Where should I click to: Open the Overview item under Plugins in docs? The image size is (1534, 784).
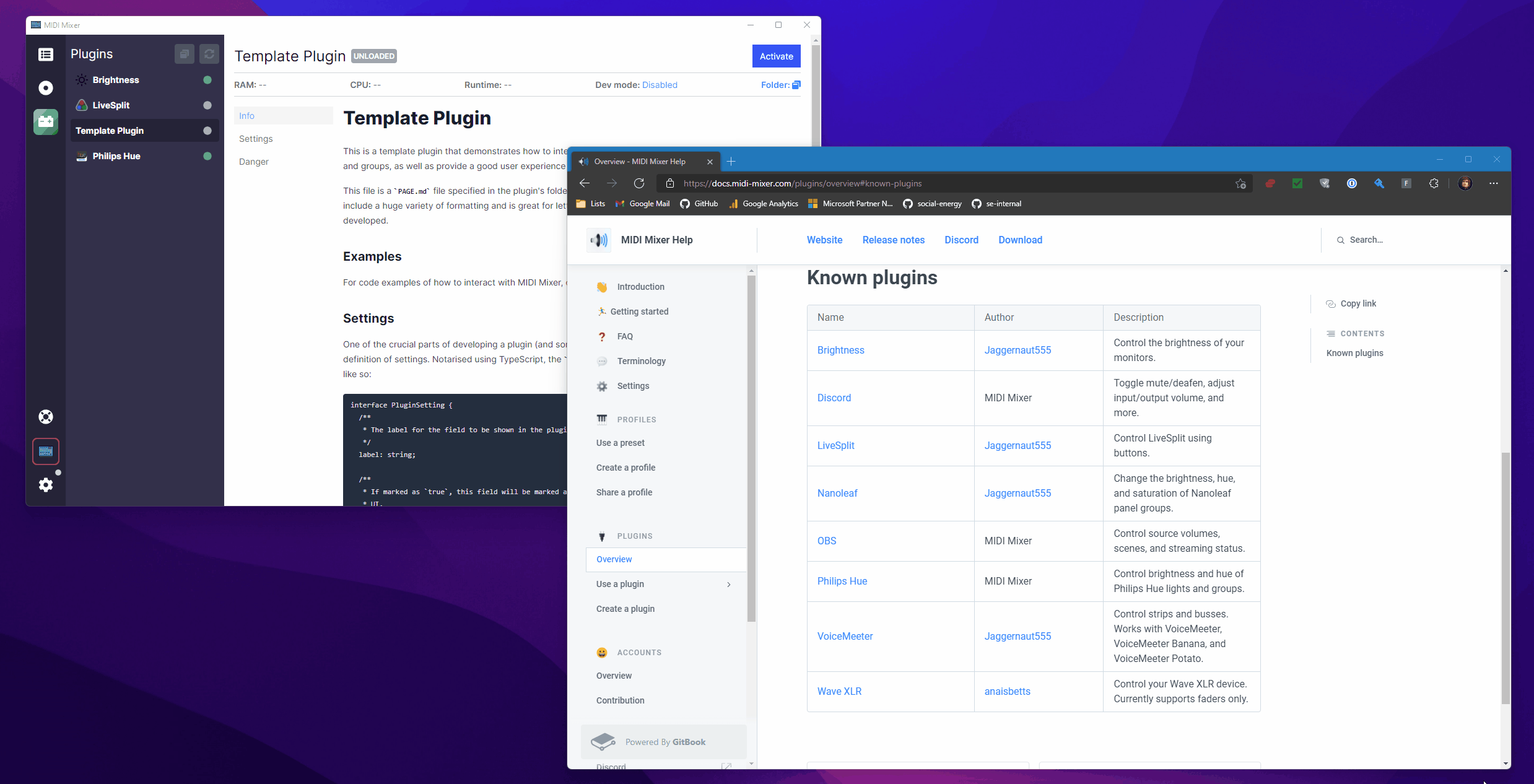click(x=666, y=559)
